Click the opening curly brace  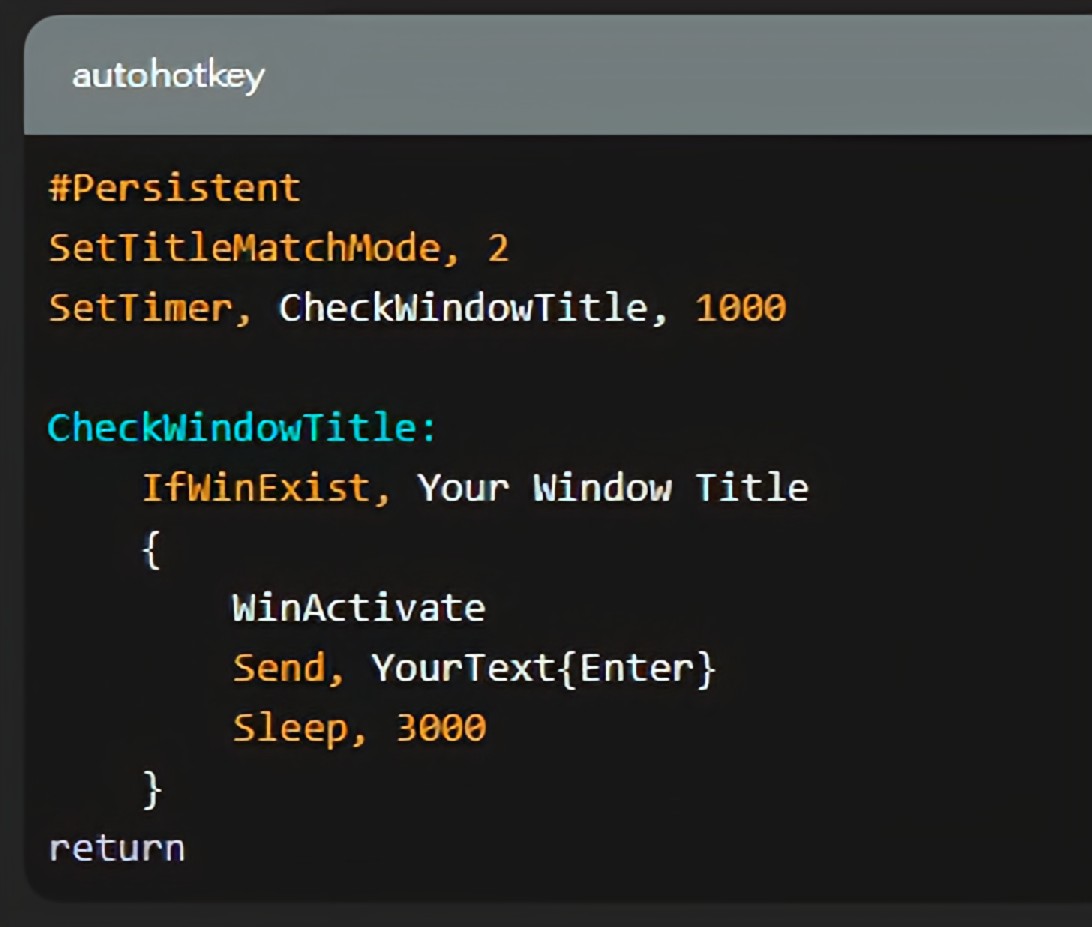(x=152, y=547)
